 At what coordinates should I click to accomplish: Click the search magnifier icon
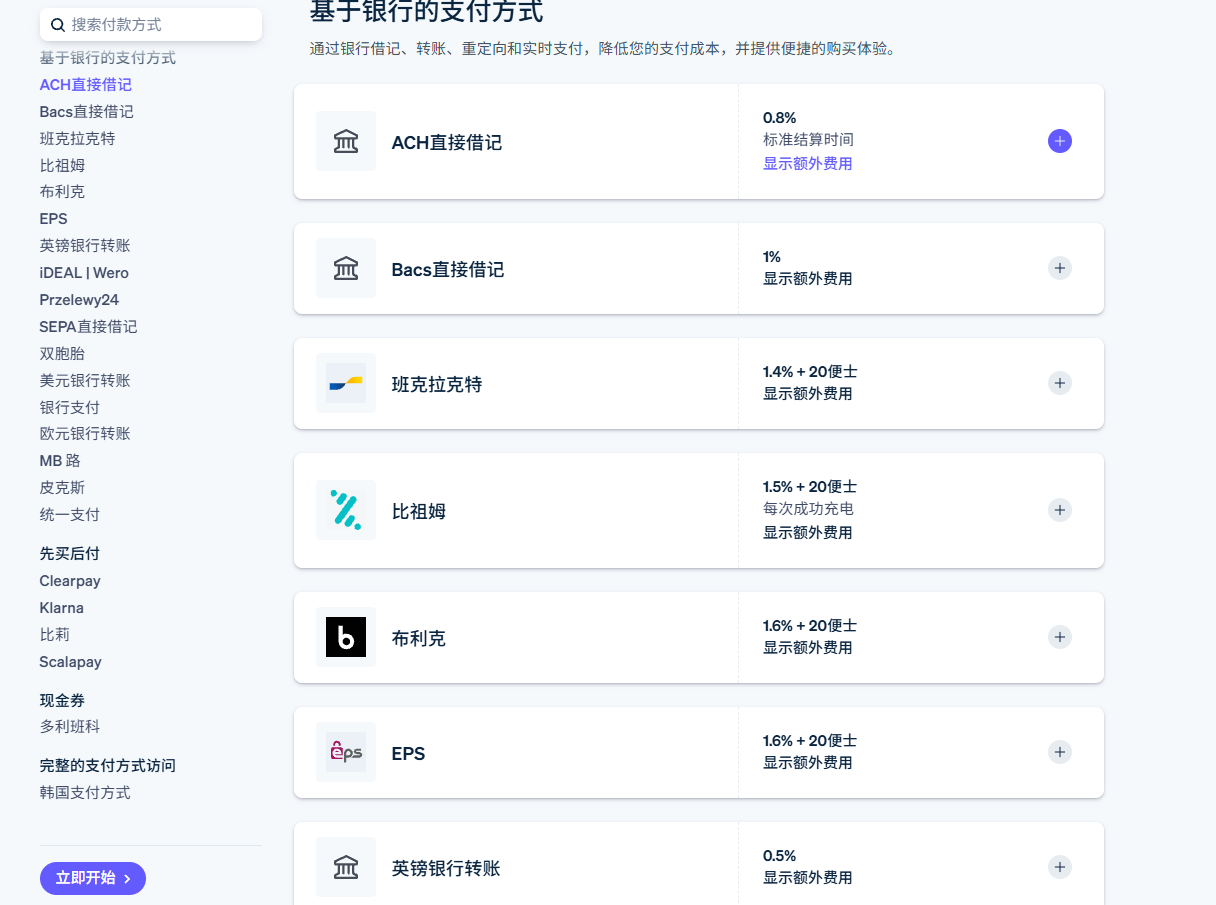coord(58,25)
